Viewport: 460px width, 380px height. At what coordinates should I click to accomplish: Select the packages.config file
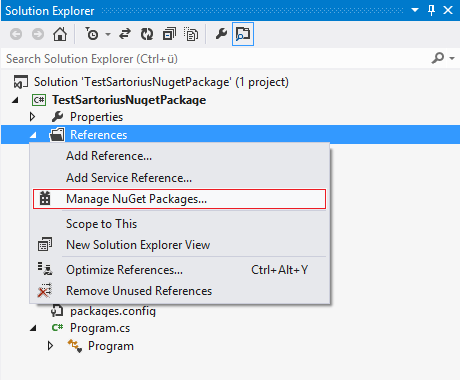click(113, 311)
